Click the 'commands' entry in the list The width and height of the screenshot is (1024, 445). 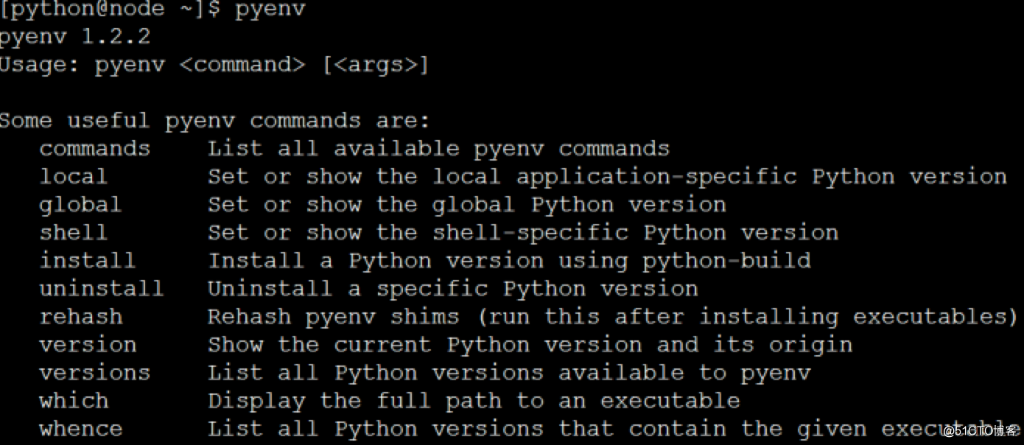(x=95, y=148)
